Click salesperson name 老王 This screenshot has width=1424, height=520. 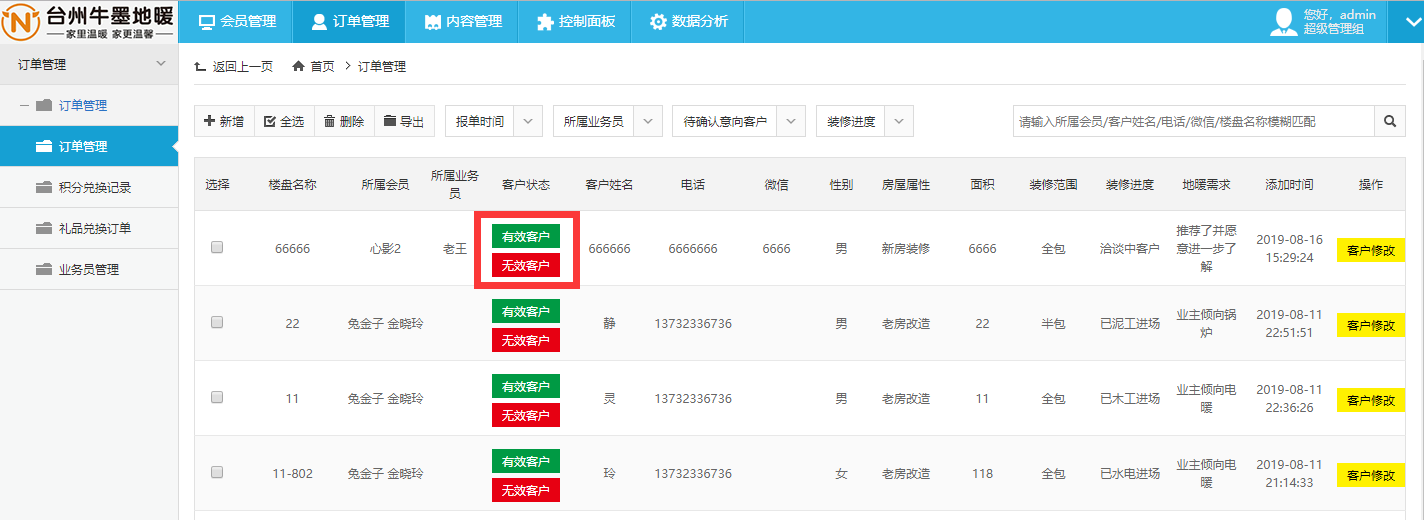pyautogui.click(x=455, y=248)
